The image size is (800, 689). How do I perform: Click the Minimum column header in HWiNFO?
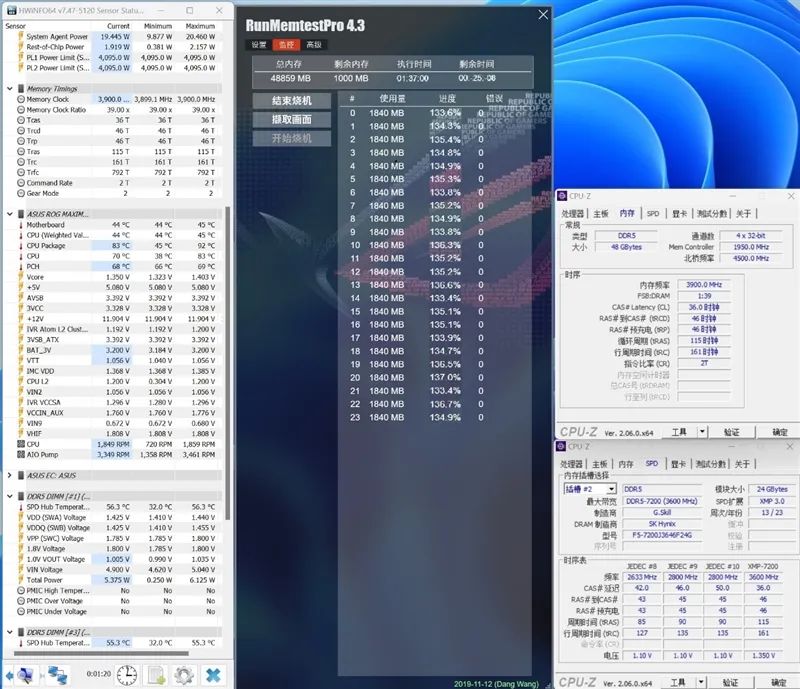(158, 26)
